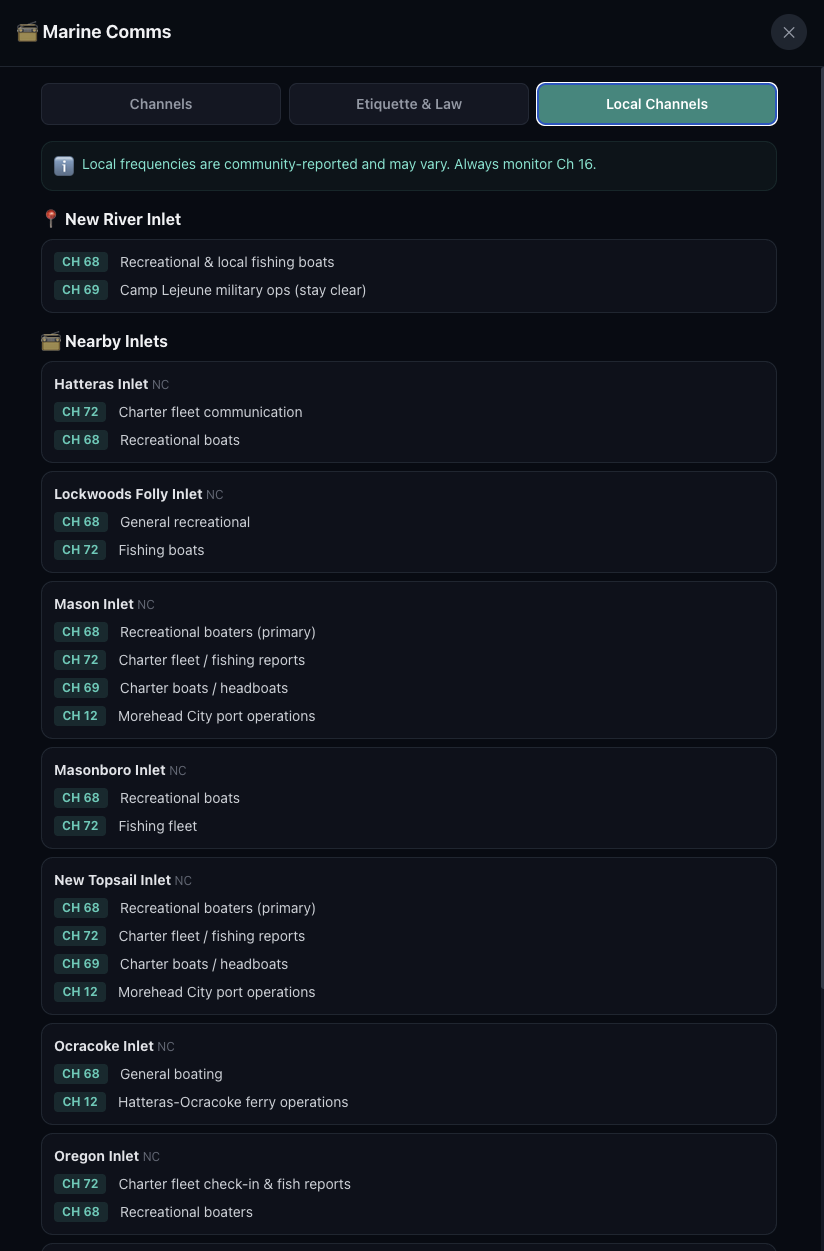This screenshot has width=824, height=1251.
Task: Click the CH 12 badge for Ocracoke ferry operations
Action: click(x=80, y=1101)
